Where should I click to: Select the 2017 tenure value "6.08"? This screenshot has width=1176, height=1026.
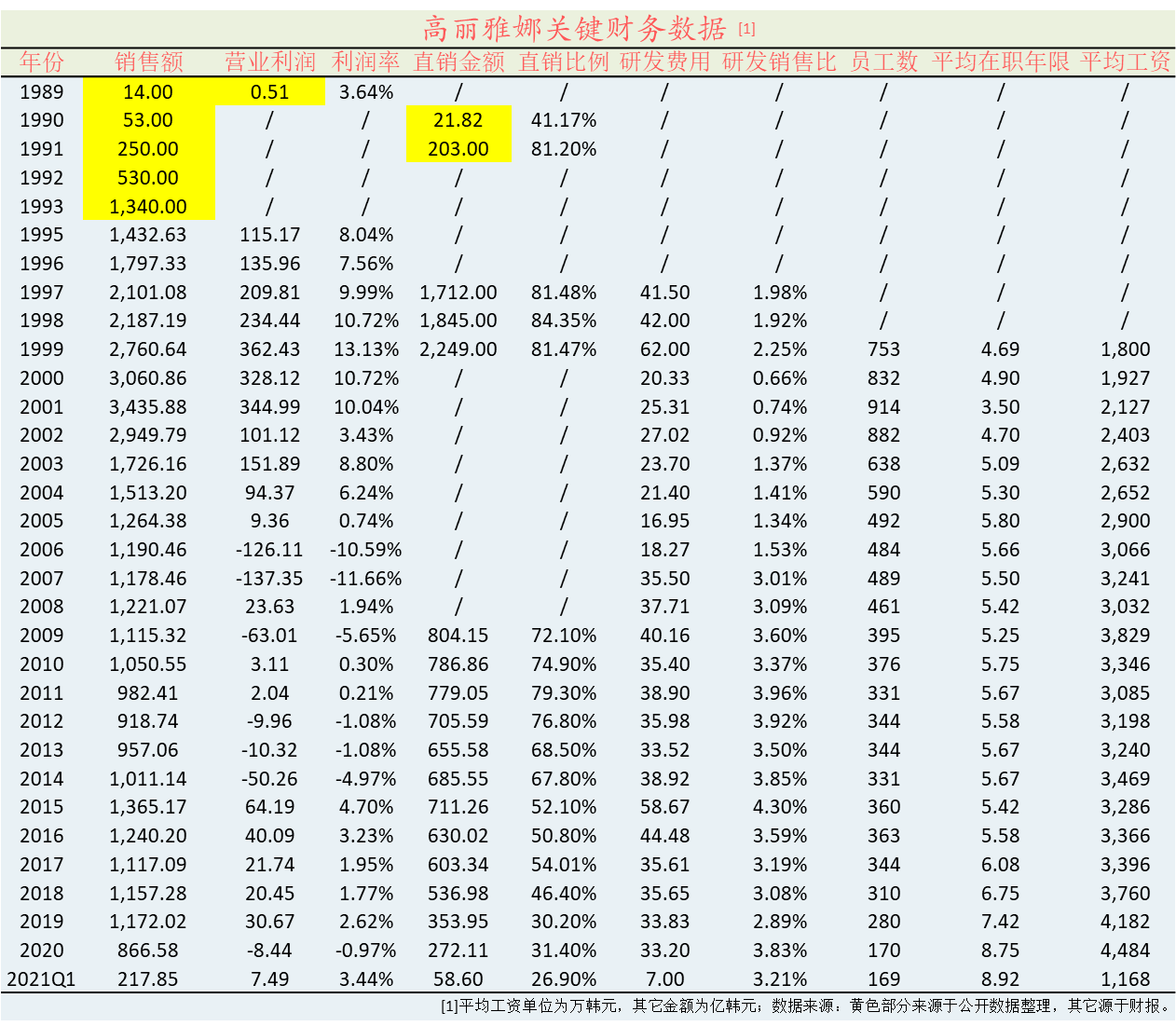[x=1001, y=865]
